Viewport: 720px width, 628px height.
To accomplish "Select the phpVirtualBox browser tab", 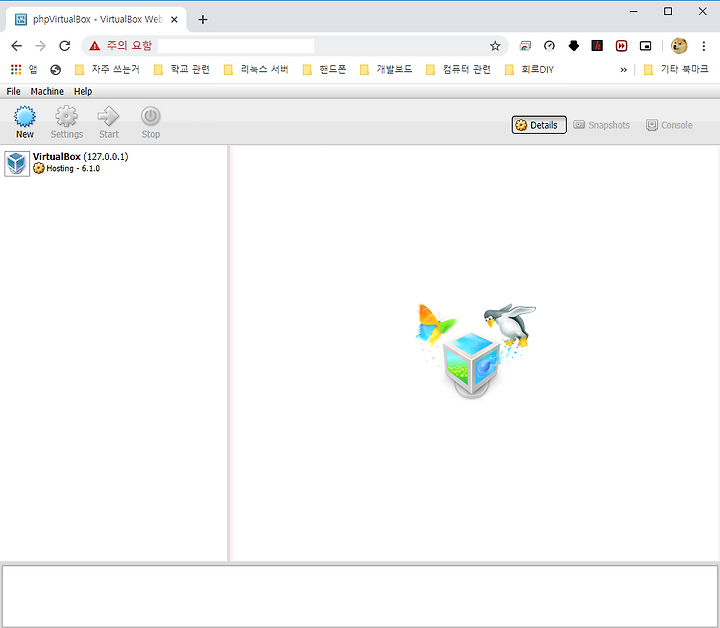I will pos(96,20).
